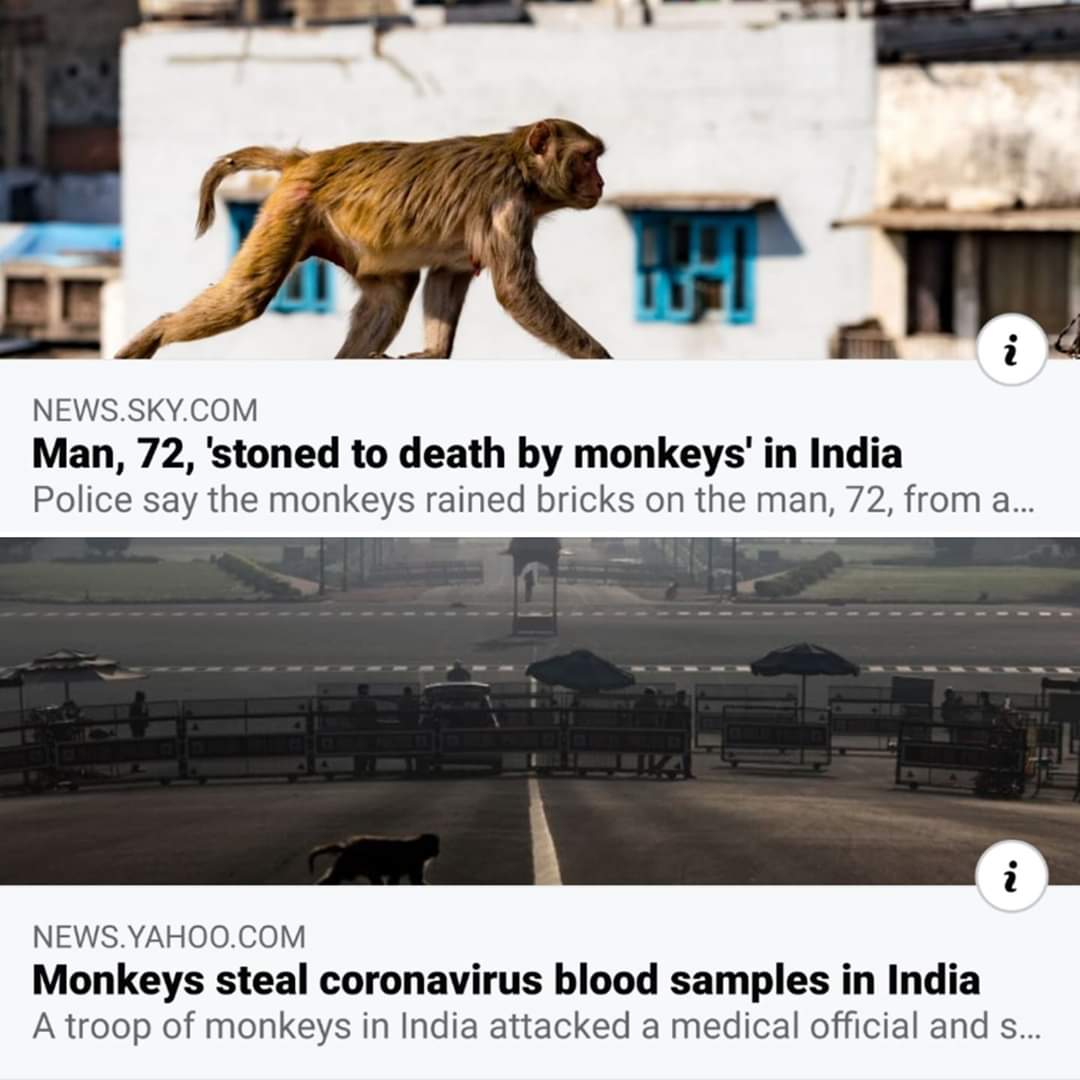The width and height of the screenshot is (1080, 1080).
Task: Click the central dark umbrella in road photo
Action: click(x=580, y=670)
